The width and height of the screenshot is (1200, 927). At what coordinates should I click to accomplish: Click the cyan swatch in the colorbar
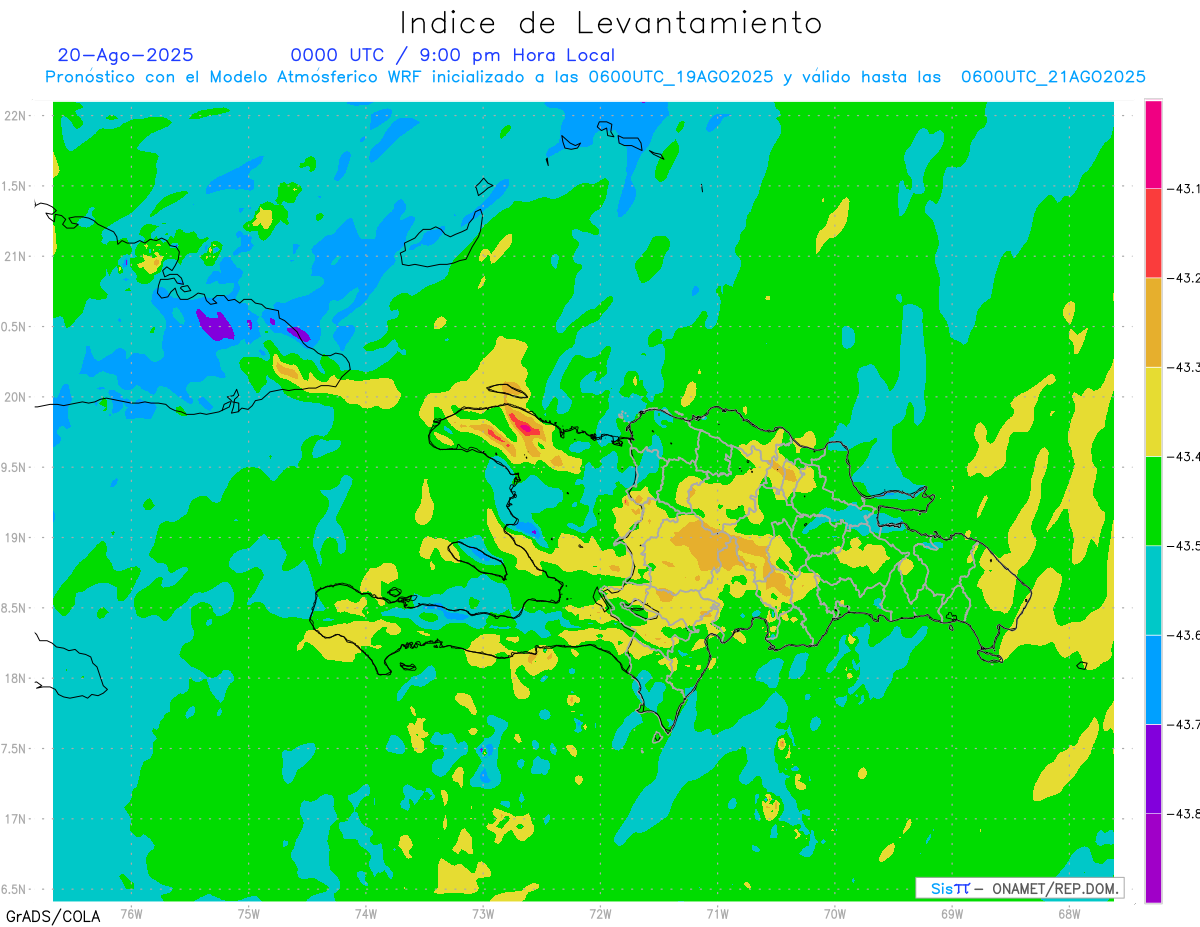(1153, 590)
